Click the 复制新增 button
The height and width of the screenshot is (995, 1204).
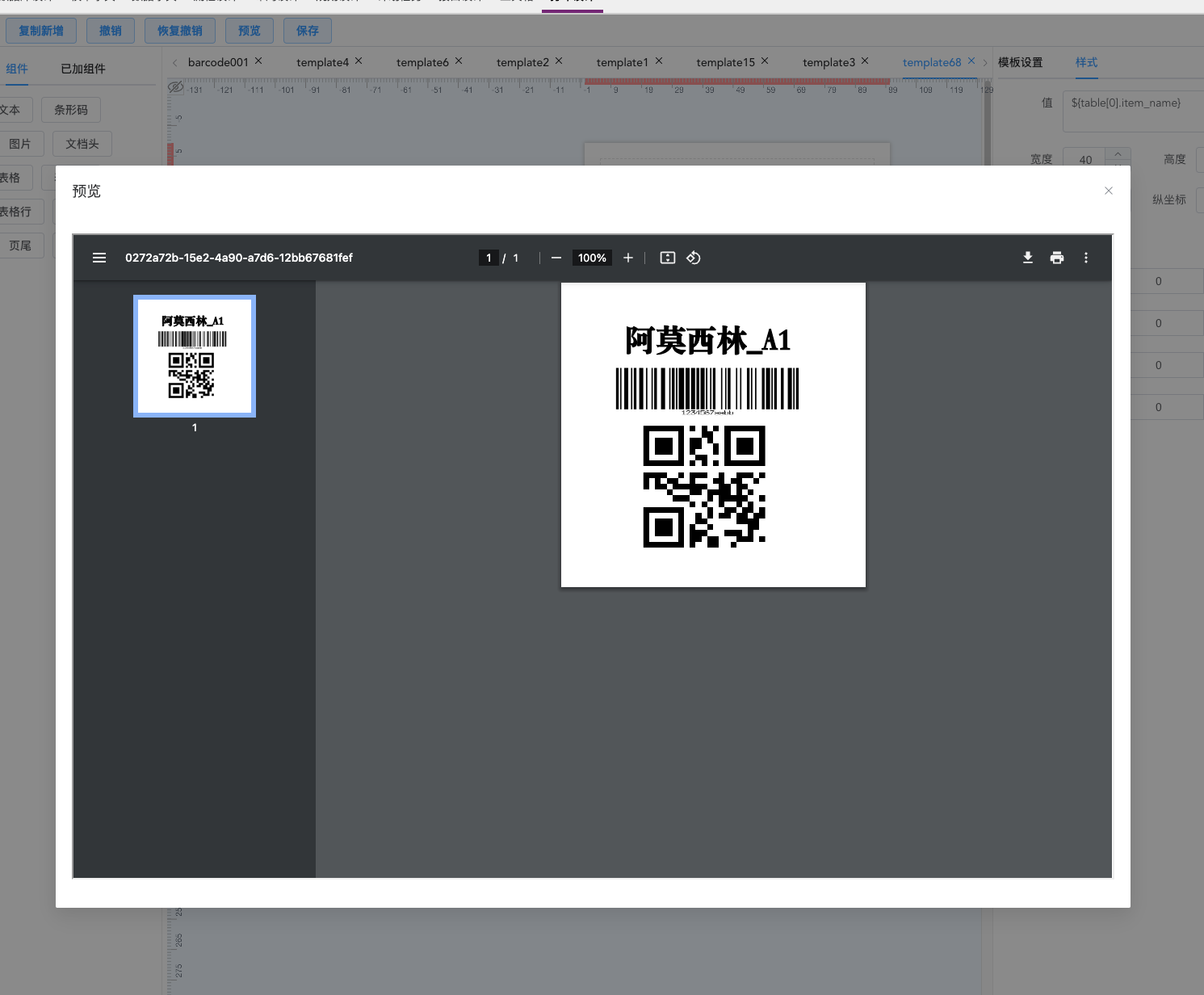point(41,31)
